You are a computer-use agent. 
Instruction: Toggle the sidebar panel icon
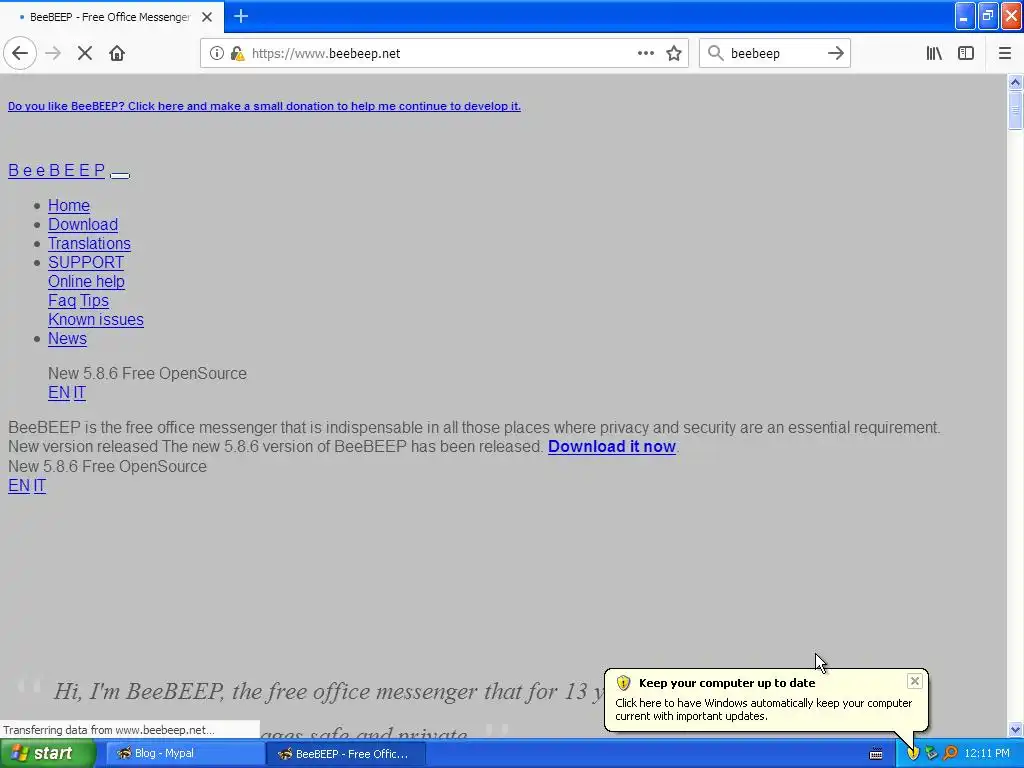(966, 54)
